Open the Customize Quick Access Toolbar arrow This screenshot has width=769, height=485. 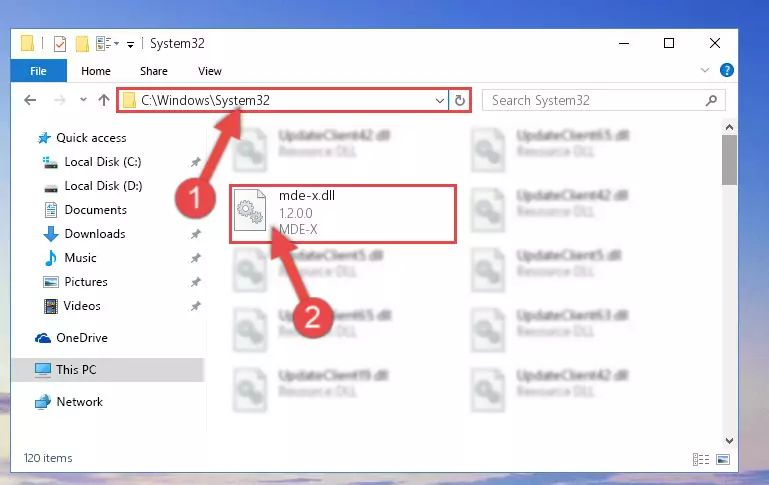[130, 45]
